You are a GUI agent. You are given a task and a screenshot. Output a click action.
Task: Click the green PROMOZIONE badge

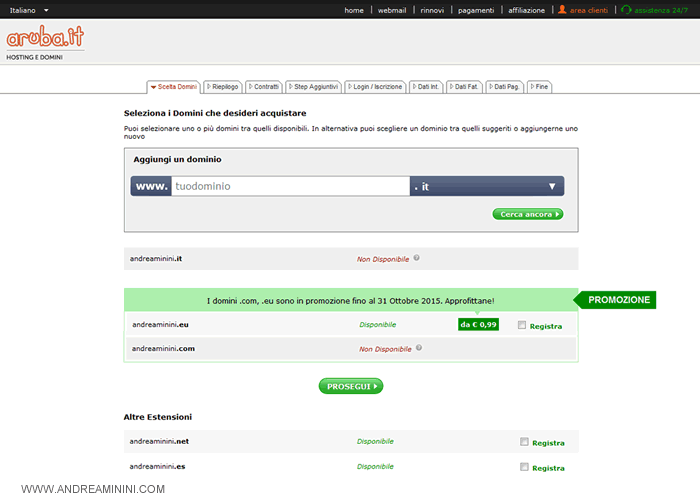619,300
